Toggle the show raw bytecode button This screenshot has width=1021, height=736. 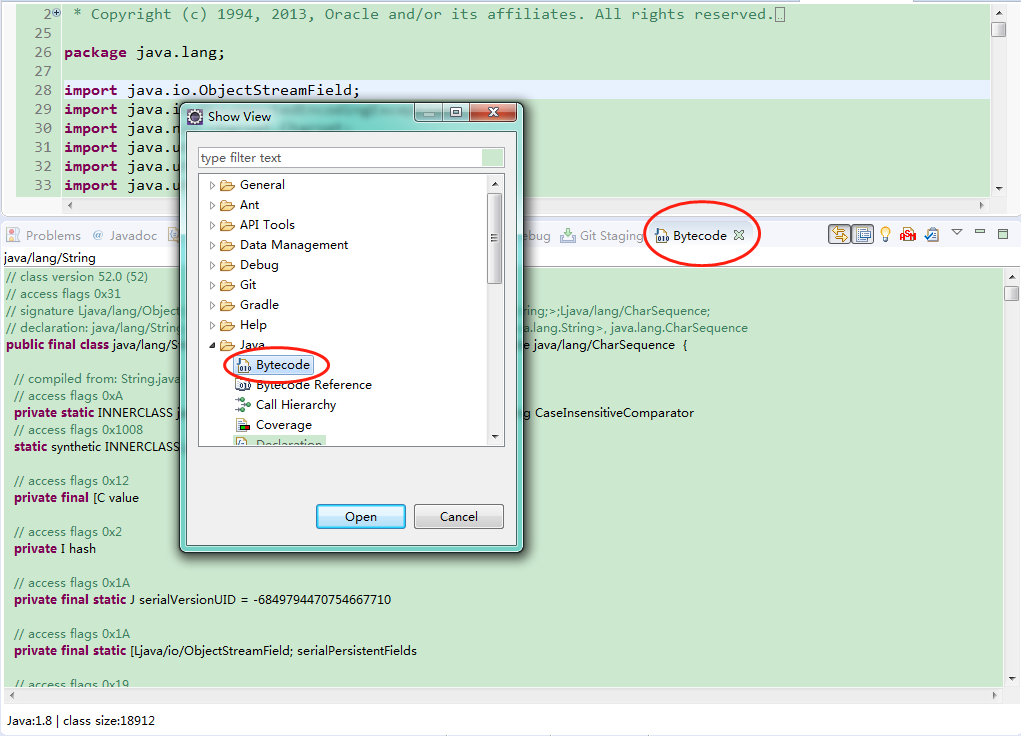(x=862, y=234)
